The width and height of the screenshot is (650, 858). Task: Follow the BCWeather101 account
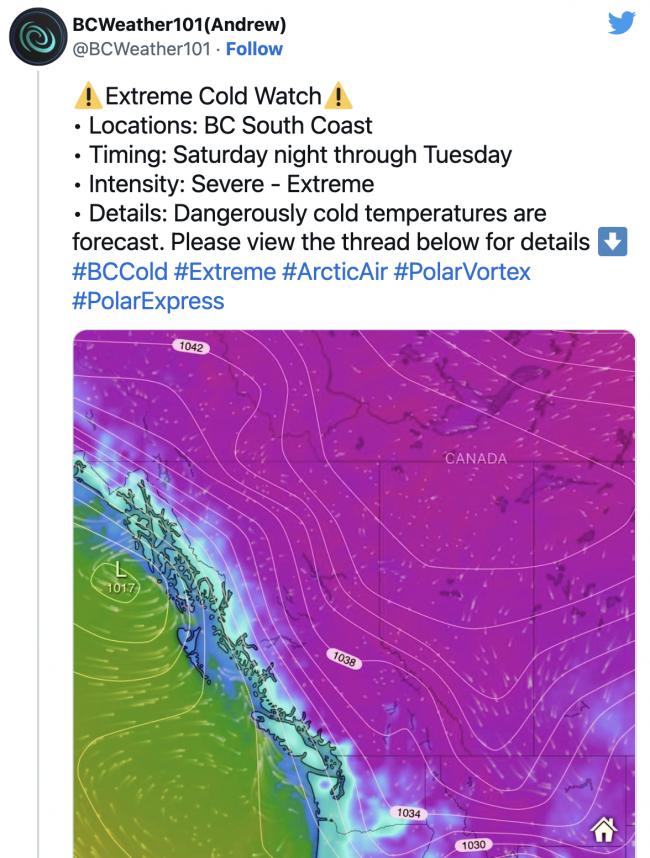point(254,49)
